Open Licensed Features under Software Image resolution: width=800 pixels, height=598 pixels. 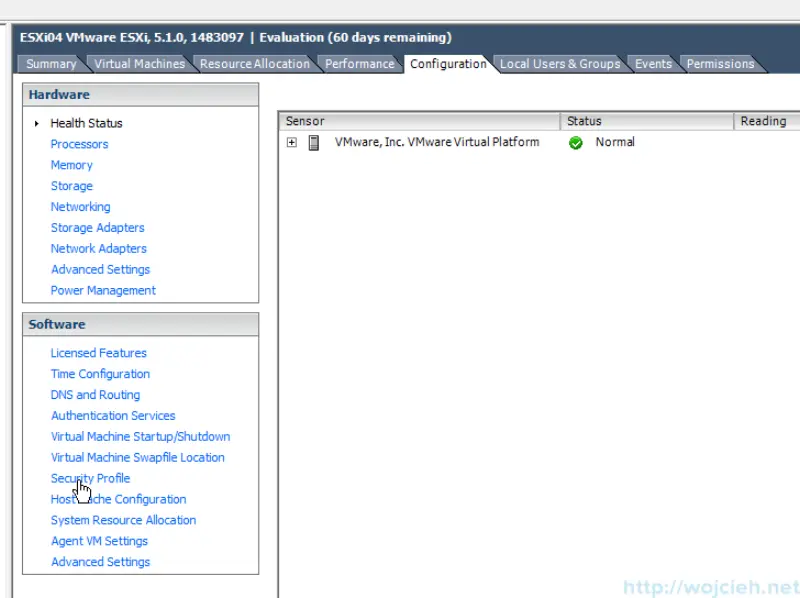point(98,352)
